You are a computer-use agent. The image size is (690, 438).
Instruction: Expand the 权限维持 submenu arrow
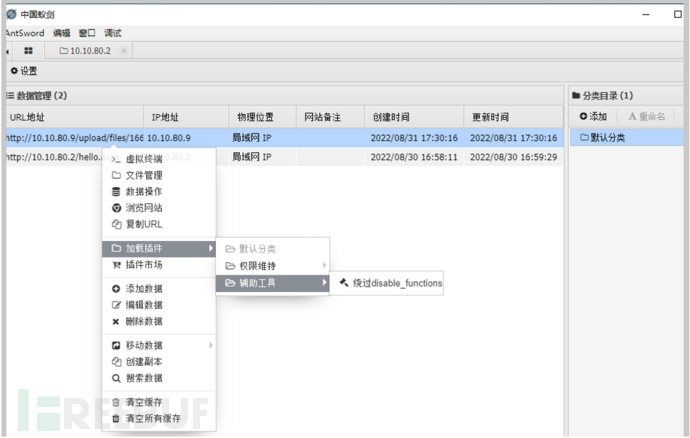[324, 265]
